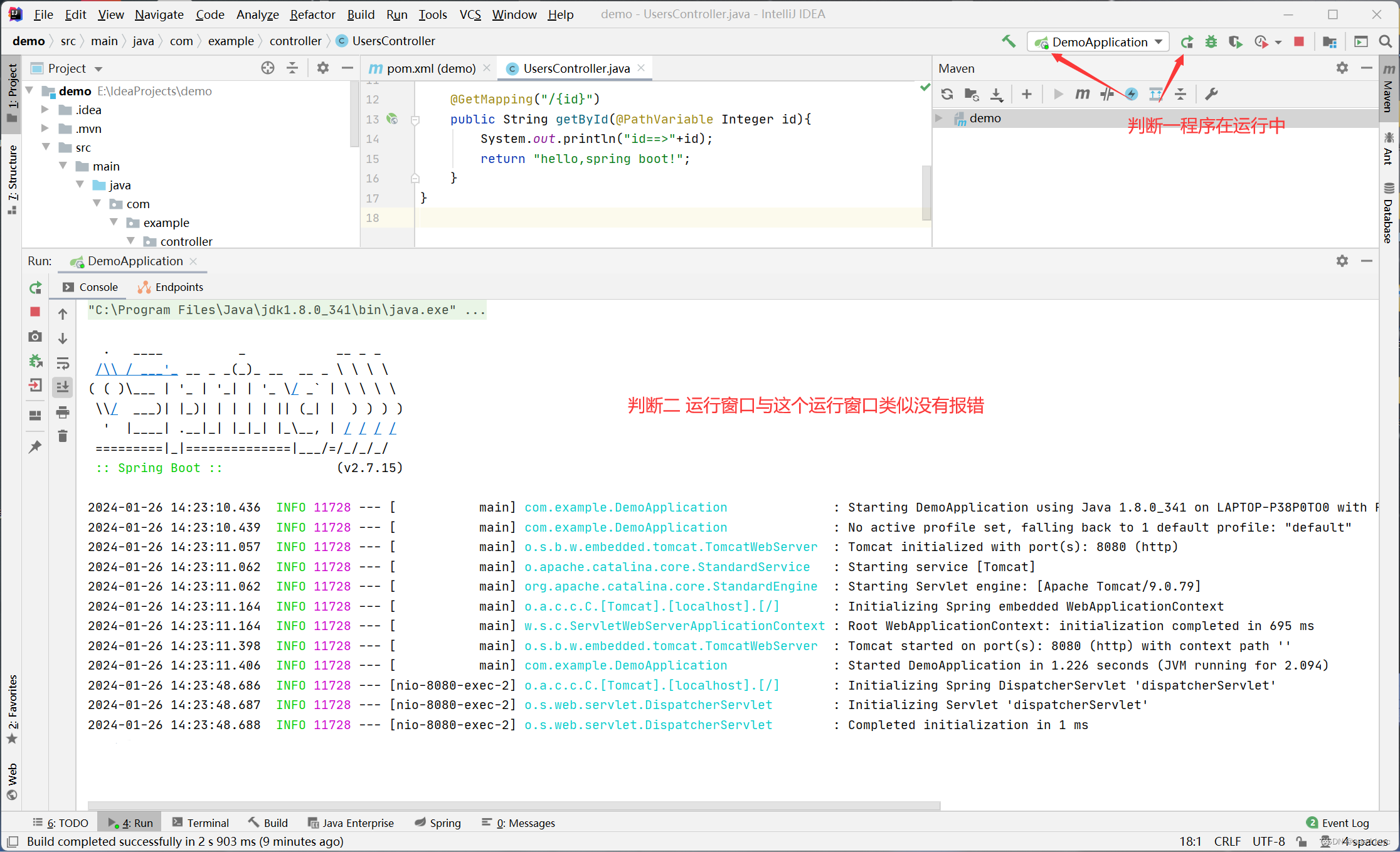Run DemoApplication with Coverage shield icon
The width and height of the screenshot is (1400, 852).
1235,41
